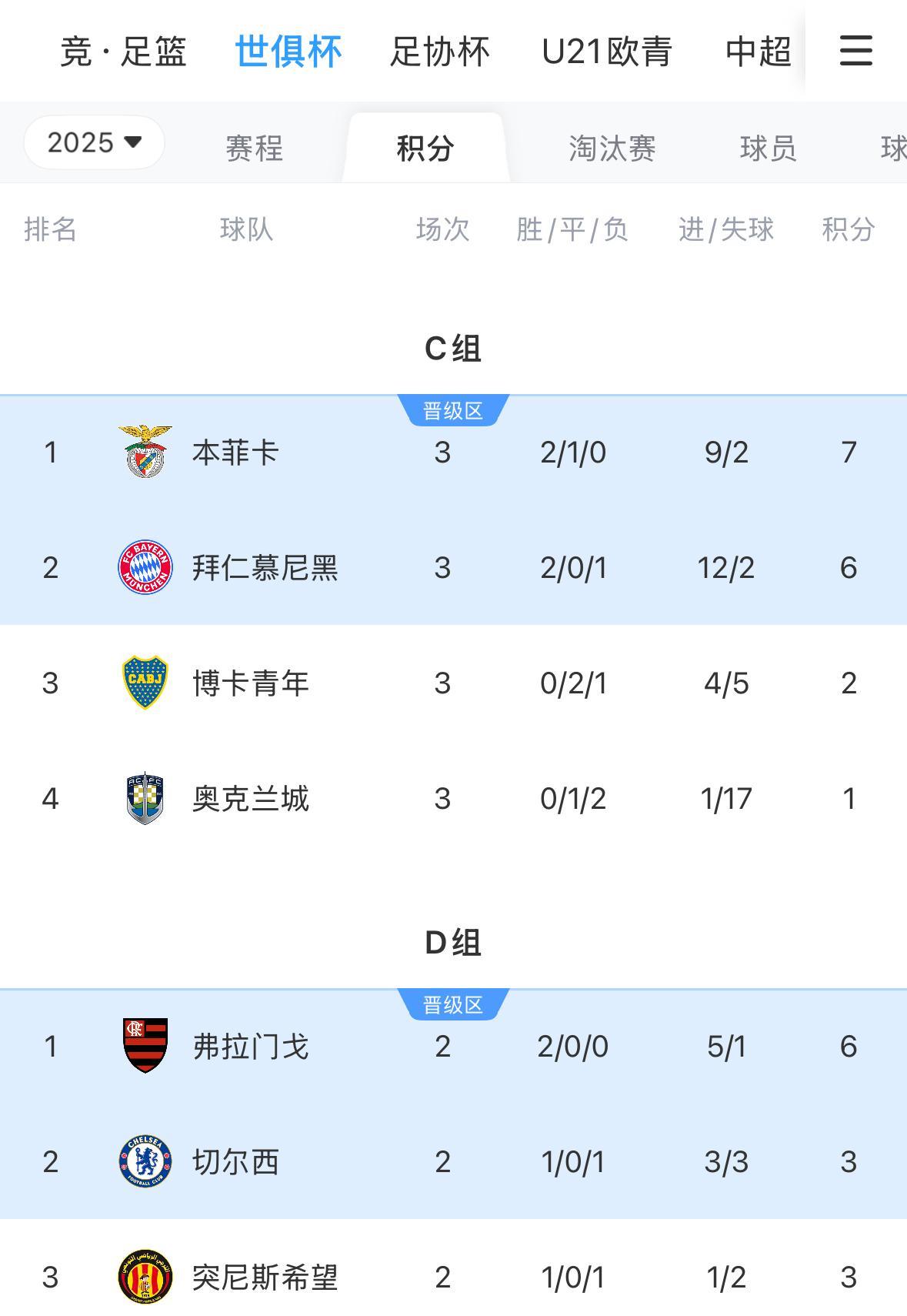Open 弗拉门戈 team name link
The image size is (907, 1316).
(251, 1047)
